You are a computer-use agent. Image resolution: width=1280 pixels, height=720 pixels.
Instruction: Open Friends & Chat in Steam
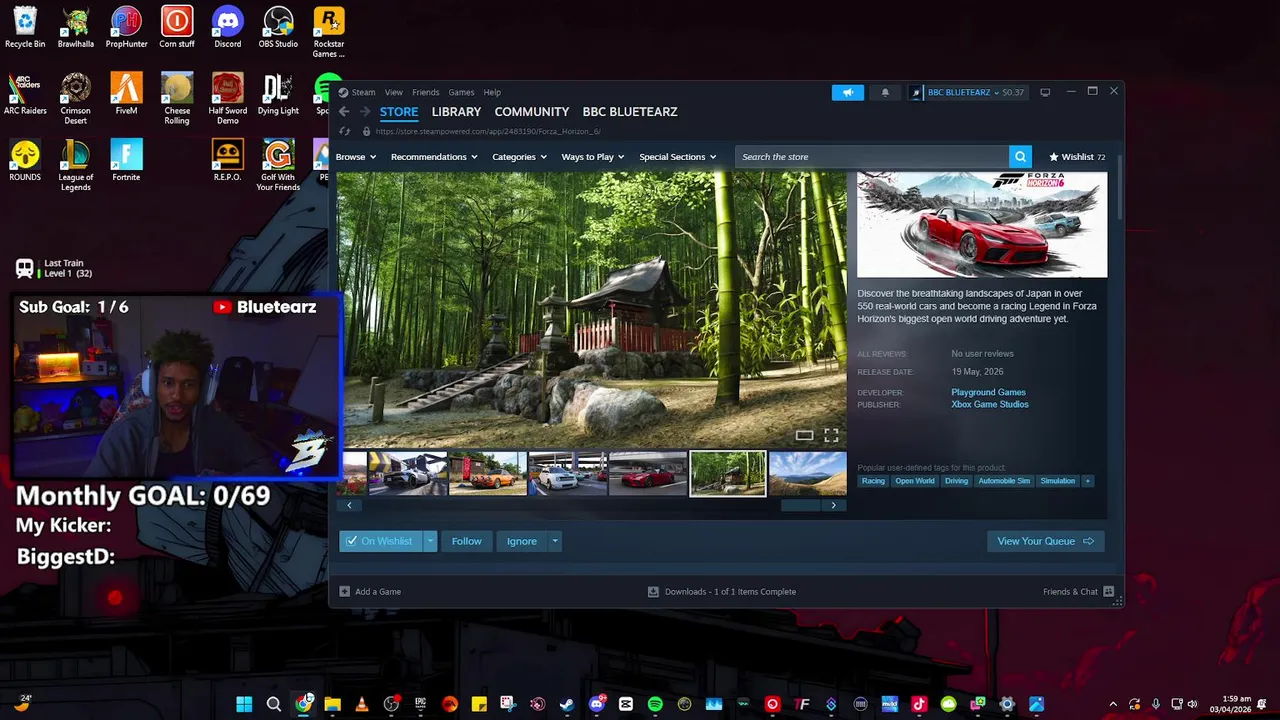1078,591
